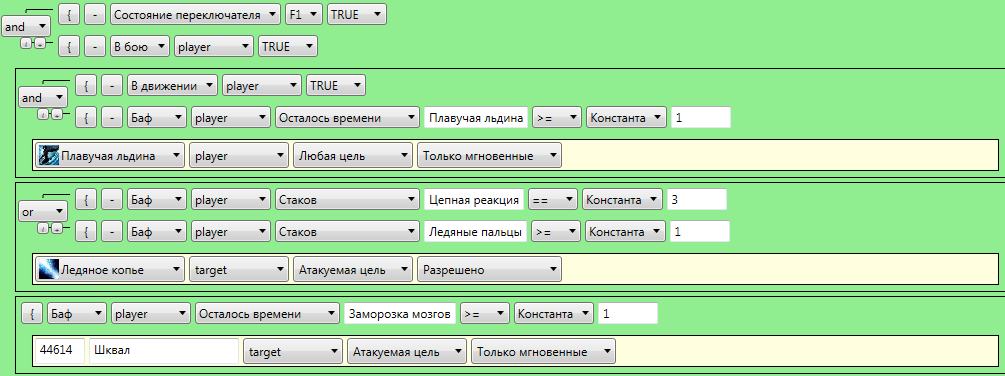
Task: Open TRUE dropdown in В бою row
Action: pos(287,47)
